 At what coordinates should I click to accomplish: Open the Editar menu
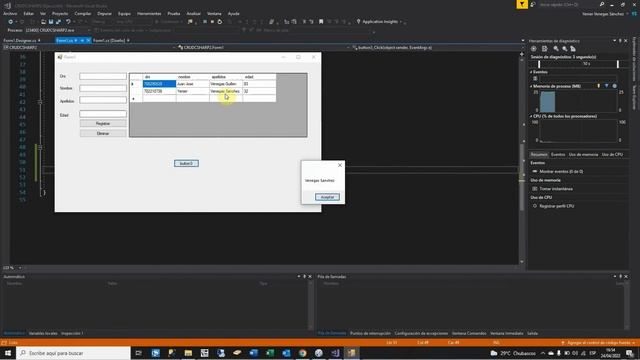pyautogui.click(x=29, y=13)
